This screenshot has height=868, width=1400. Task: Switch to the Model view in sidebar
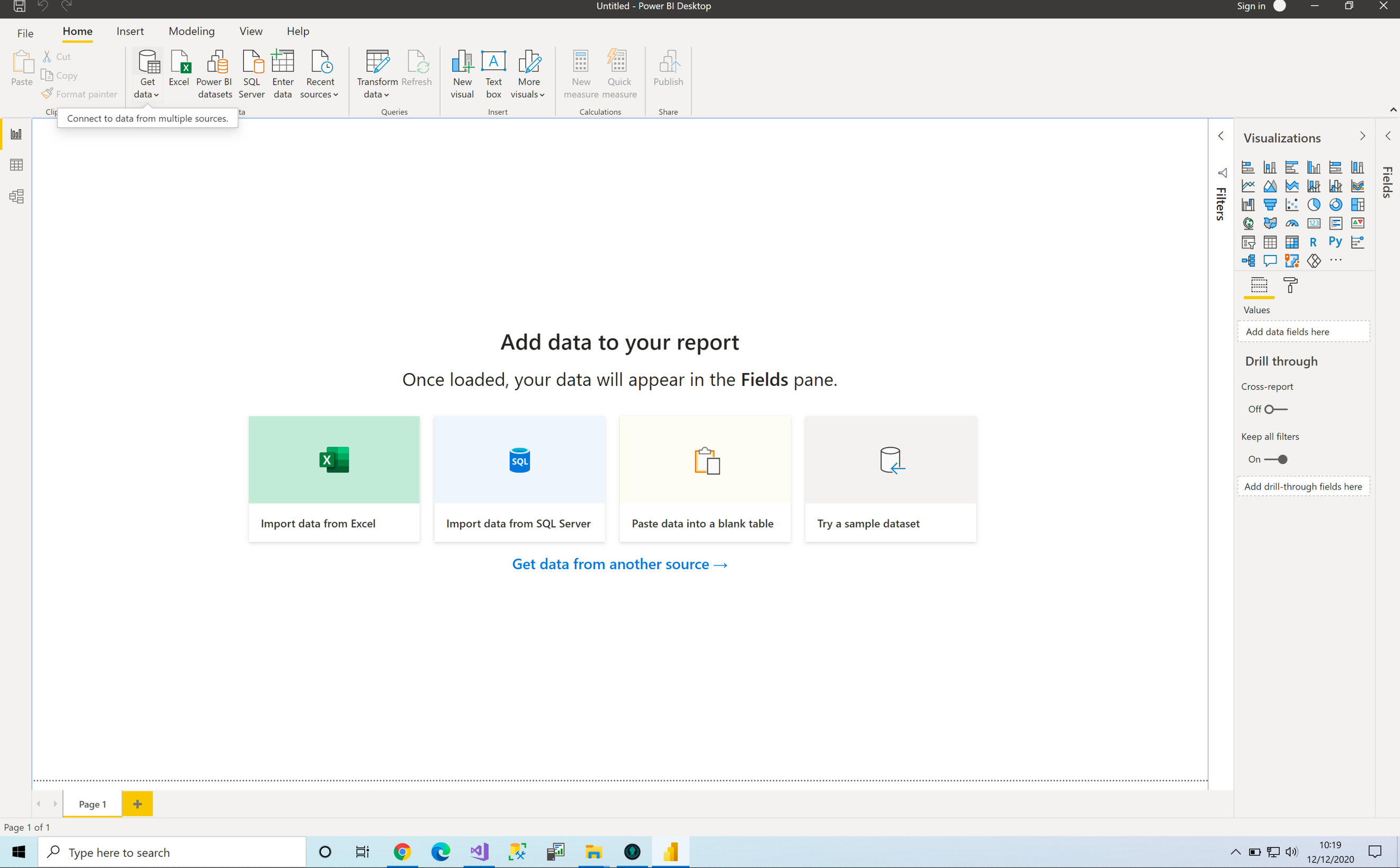pos(16,196)
